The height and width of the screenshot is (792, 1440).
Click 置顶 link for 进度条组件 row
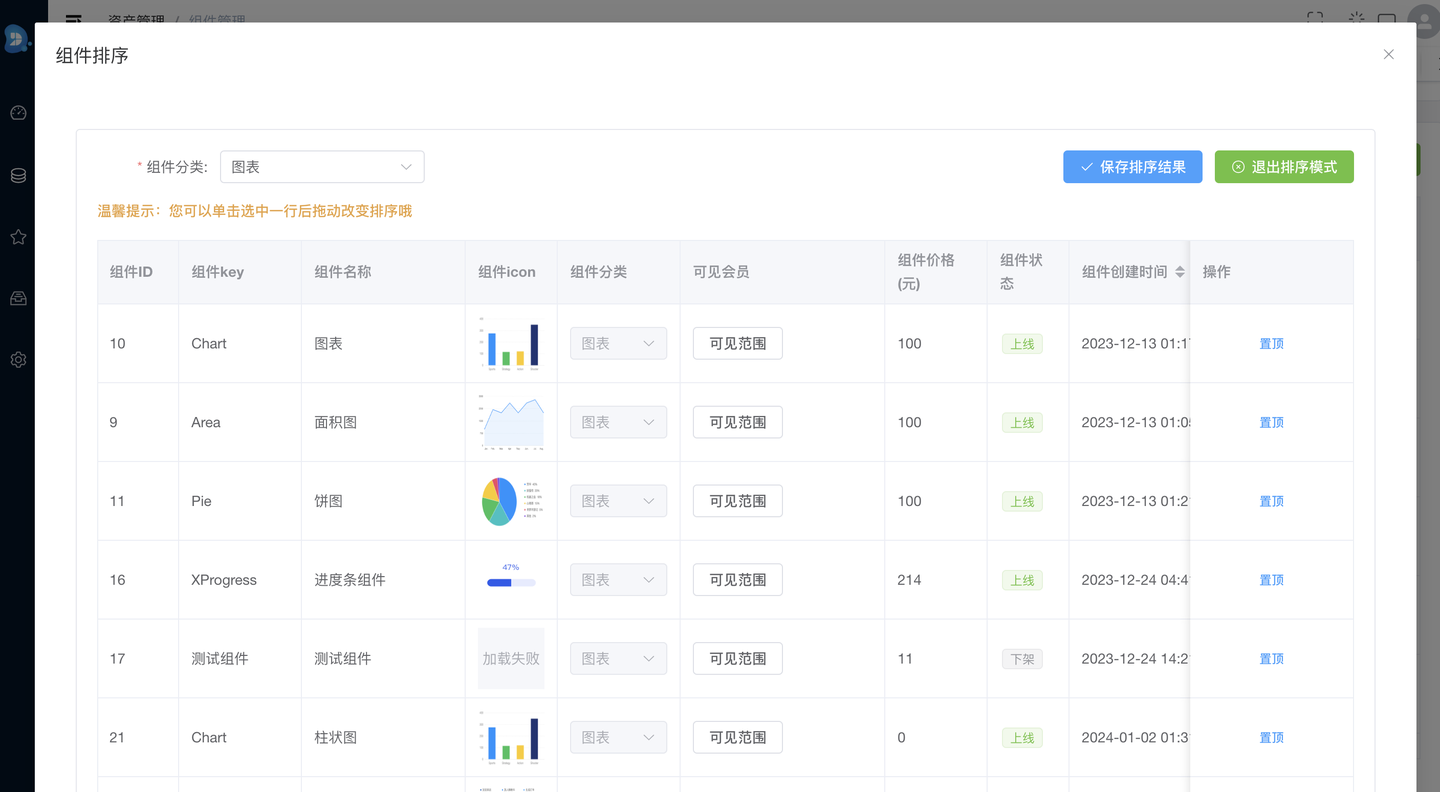[x=1271, y=580]
